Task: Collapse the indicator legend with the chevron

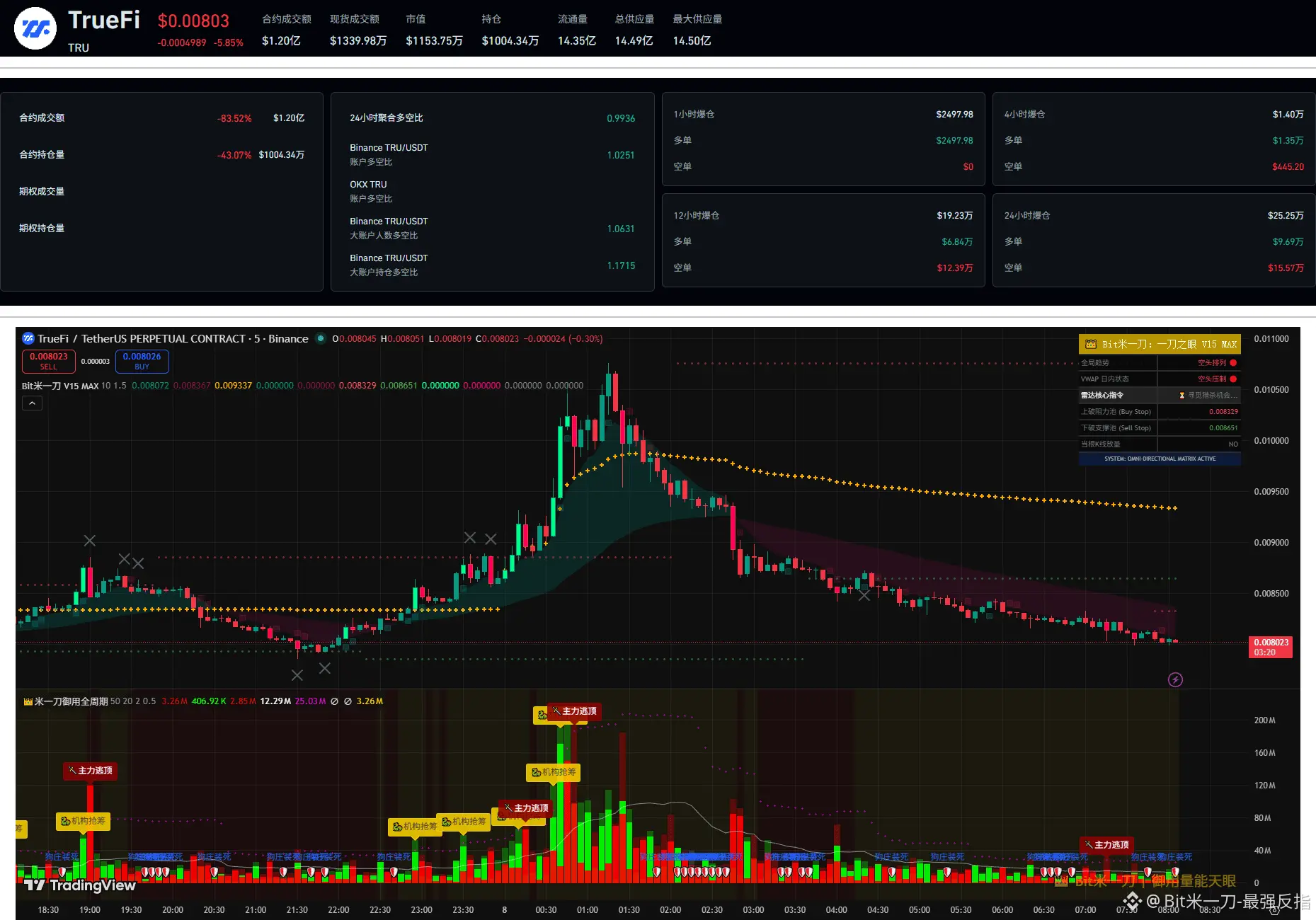Action: [x=32, y=403]
